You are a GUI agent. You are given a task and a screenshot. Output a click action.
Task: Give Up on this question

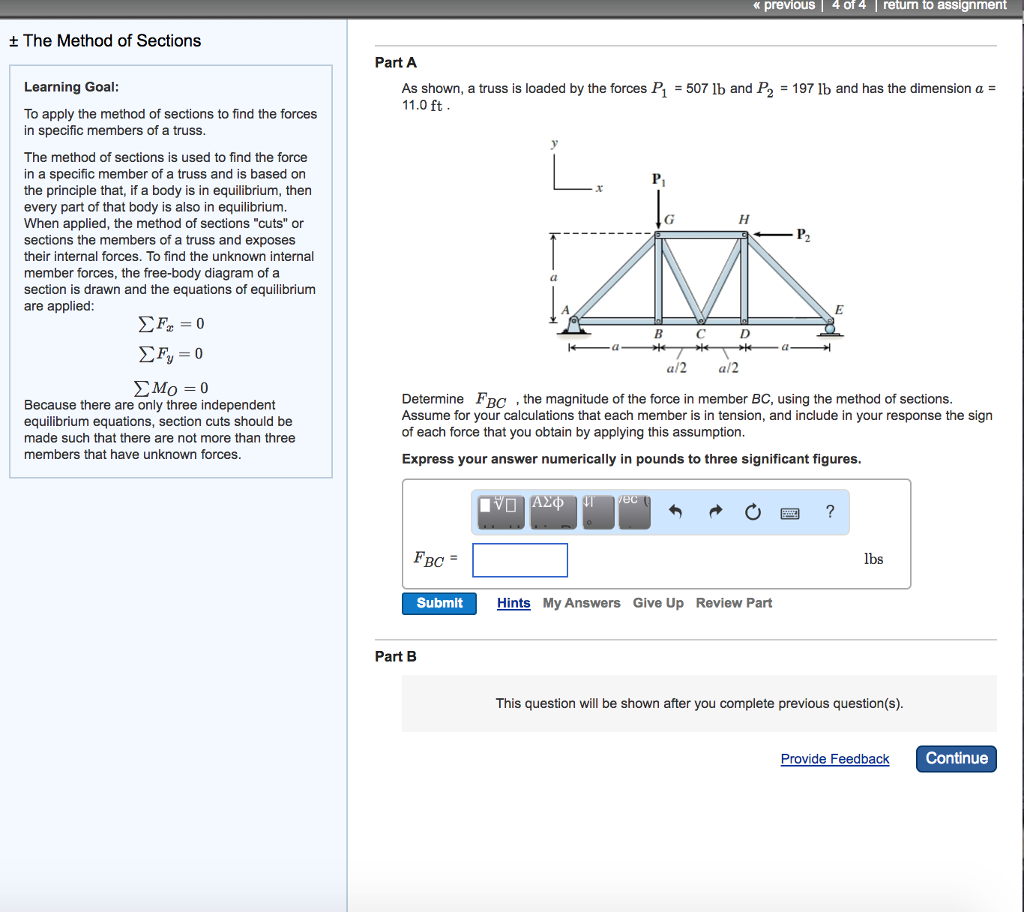pyautogui.click(x=658, y=602)
